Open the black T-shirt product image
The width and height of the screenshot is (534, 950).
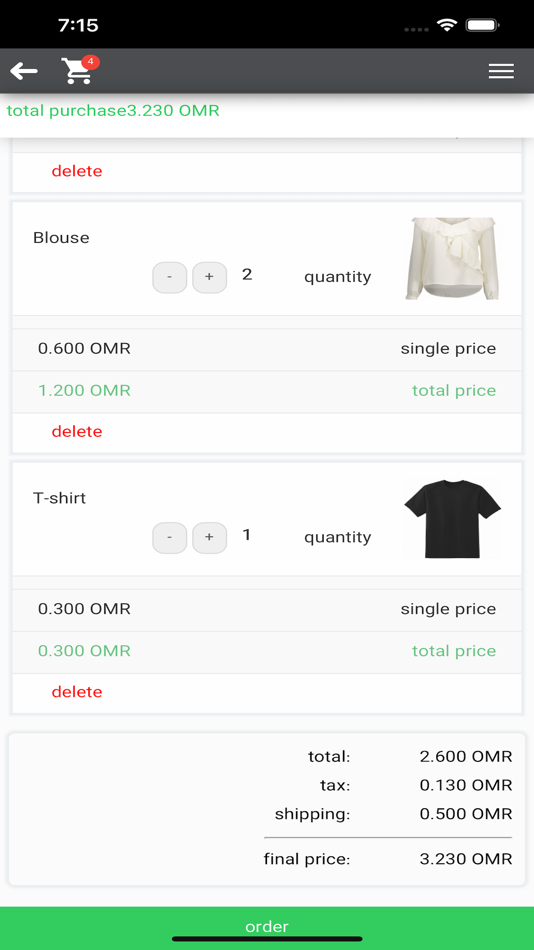pyautogui.click(x=452, y=519)
